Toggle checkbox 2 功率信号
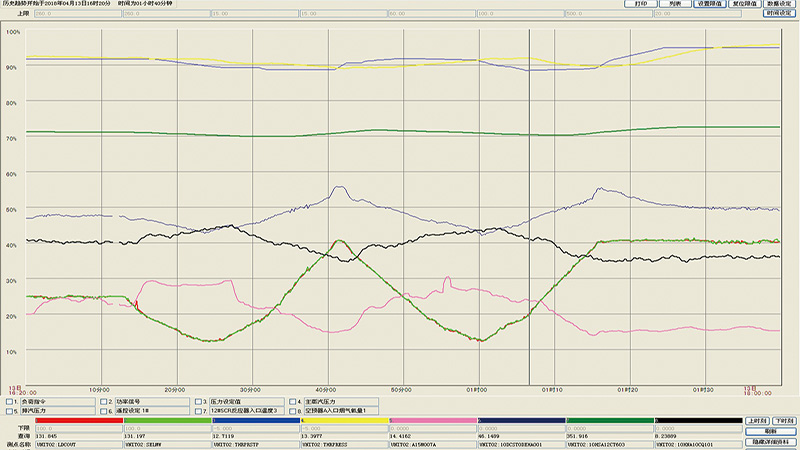 104,402
